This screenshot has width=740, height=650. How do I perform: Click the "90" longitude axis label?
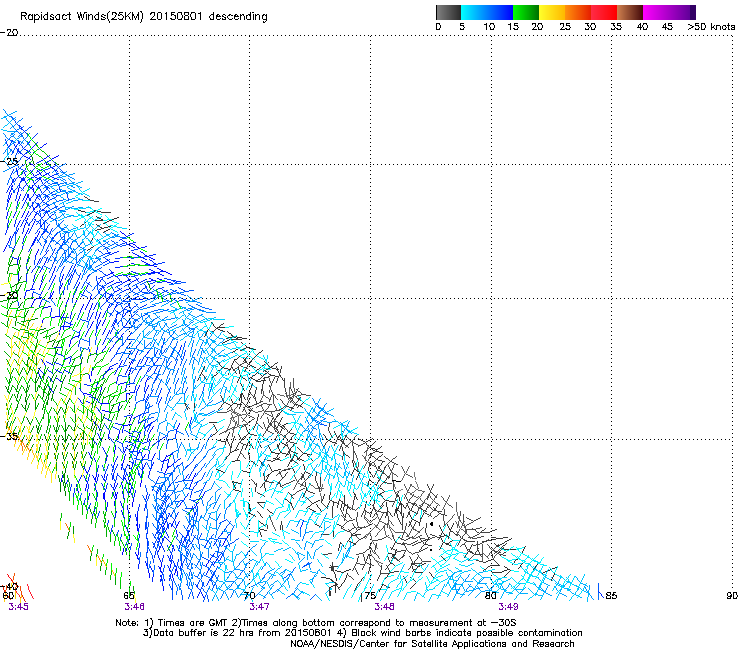click(x=732, y=596)
